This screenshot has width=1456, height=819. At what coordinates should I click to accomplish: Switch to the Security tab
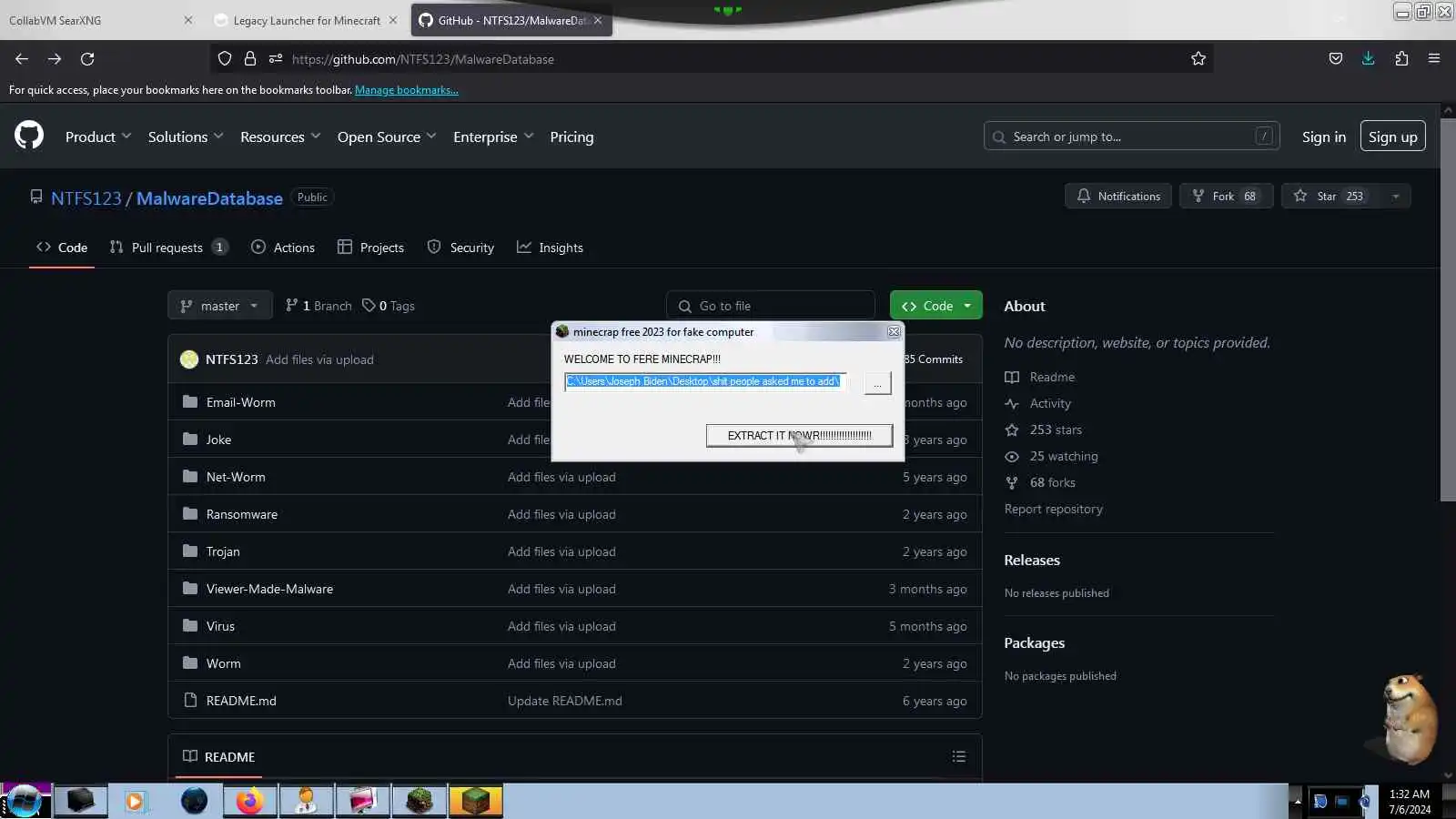click(460, 248)
